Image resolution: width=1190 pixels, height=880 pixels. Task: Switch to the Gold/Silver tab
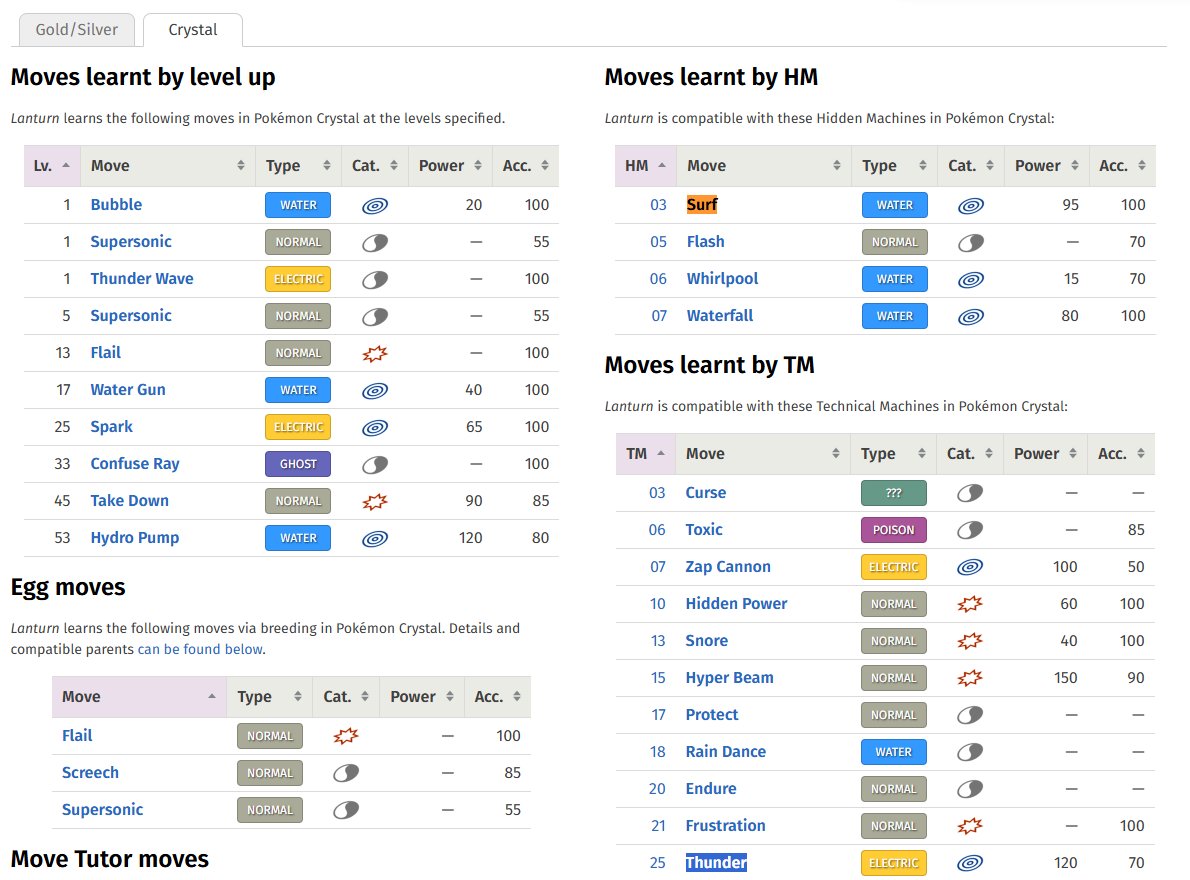77,30
